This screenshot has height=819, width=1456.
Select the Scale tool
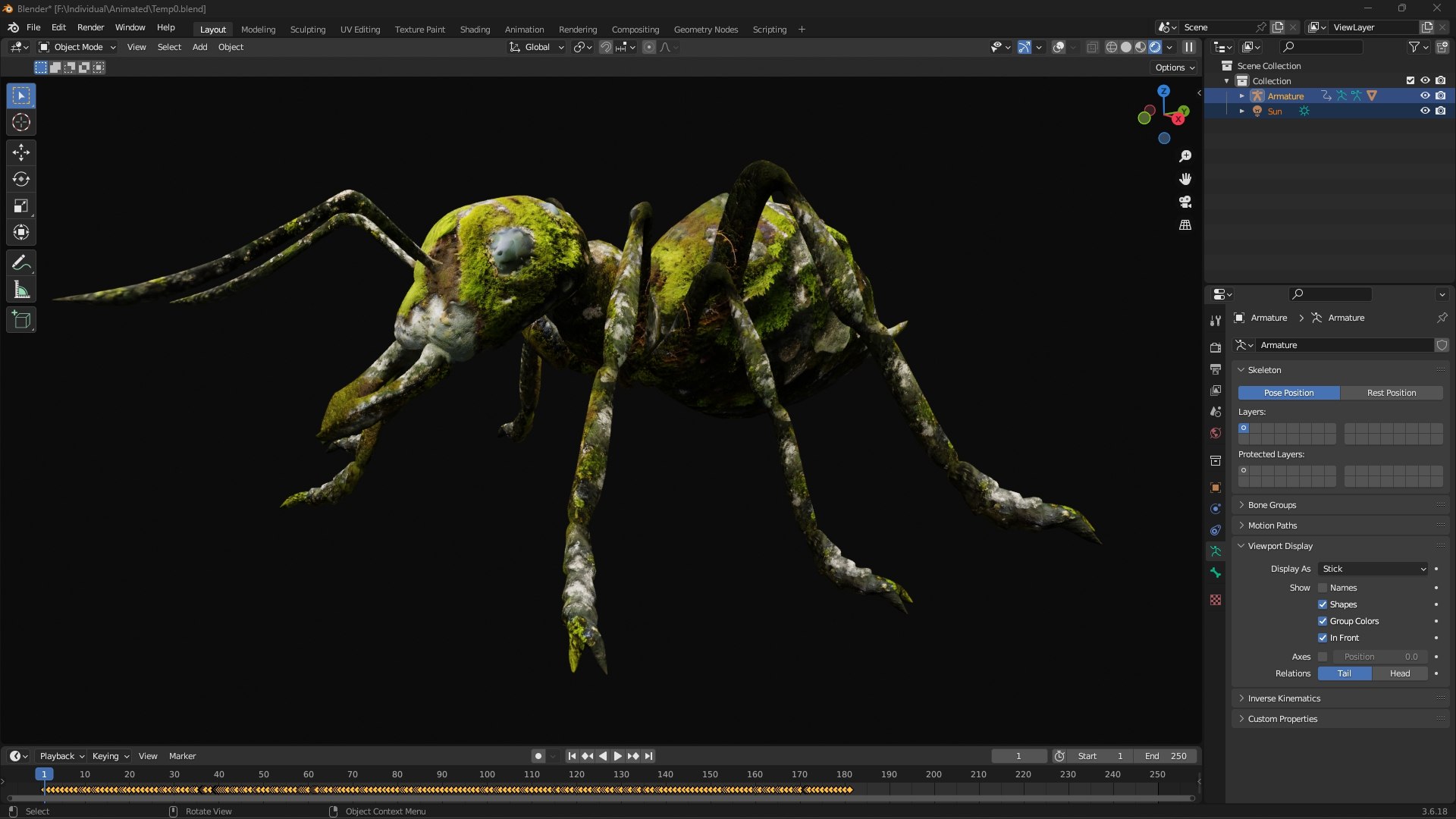(x=21, y=206)
